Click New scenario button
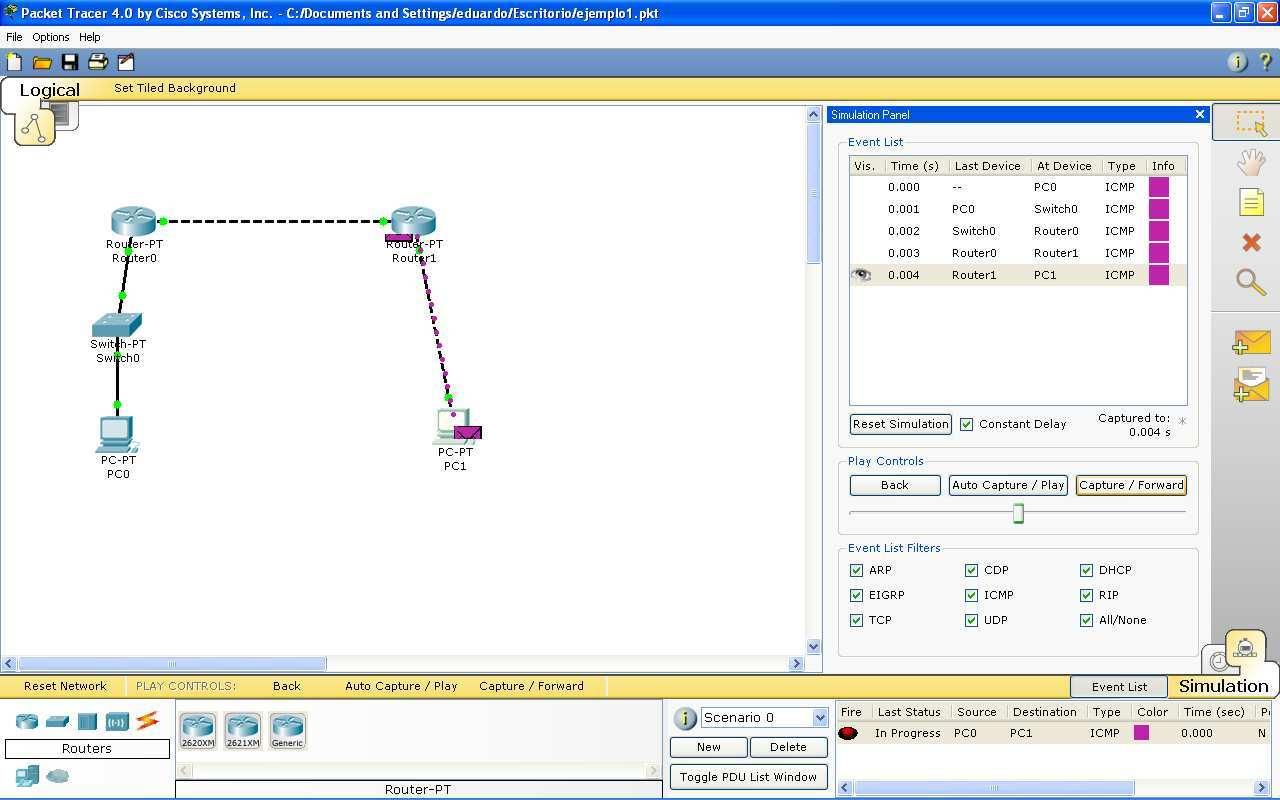 tap(708, 747)
